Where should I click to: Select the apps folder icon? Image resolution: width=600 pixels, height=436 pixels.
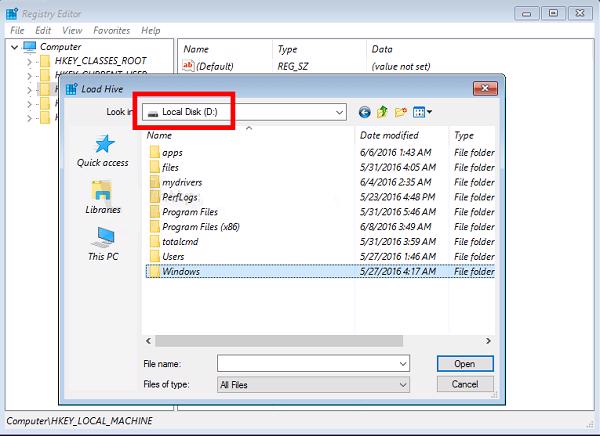coord(155,152)
